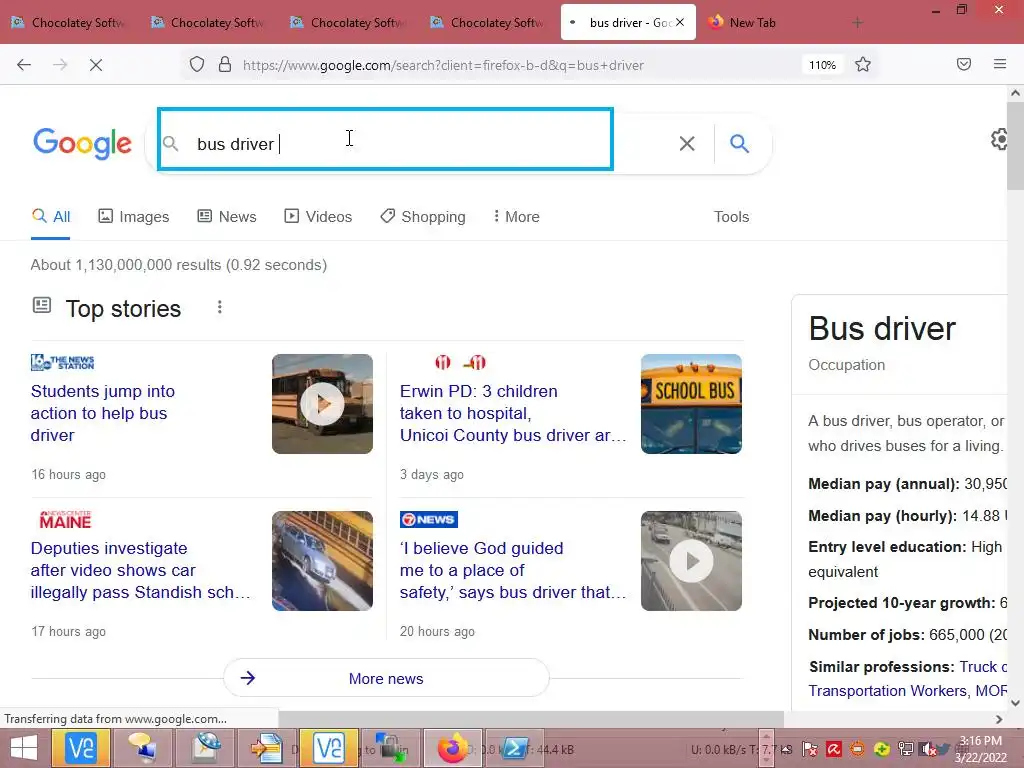Switch to third Chocolatey Software tab

tap(349, 23)
